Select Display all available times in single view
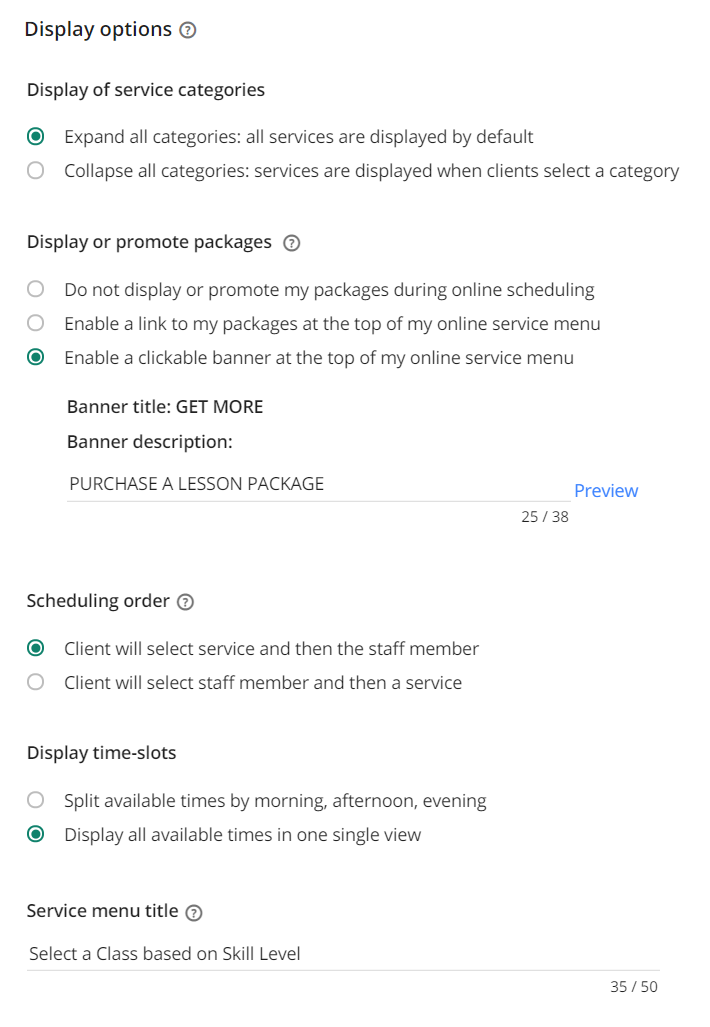 click(36, 834)
